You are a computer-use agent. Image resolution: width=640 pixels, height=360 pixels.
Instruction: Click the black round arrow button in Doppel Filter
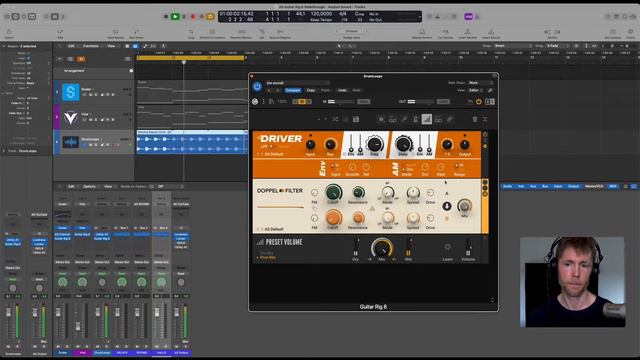[447, 206]
